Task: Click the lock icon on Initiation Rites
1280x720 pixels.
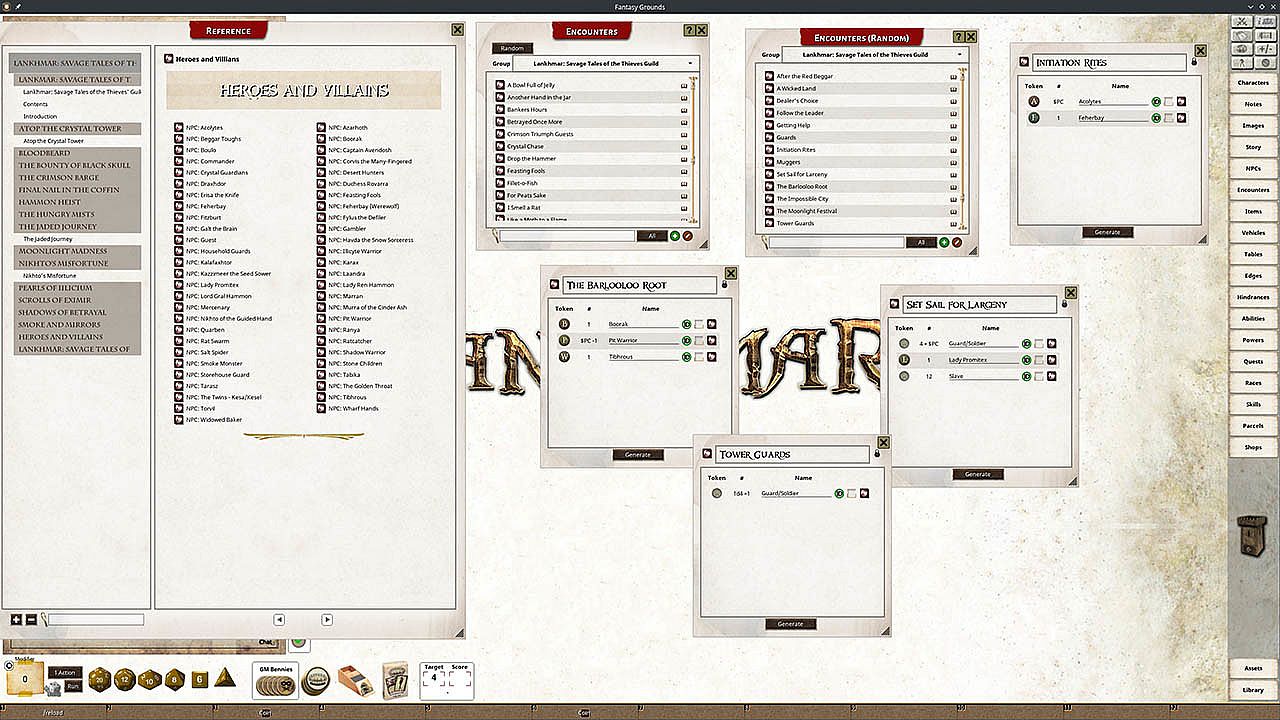Action: [1194, 62]
